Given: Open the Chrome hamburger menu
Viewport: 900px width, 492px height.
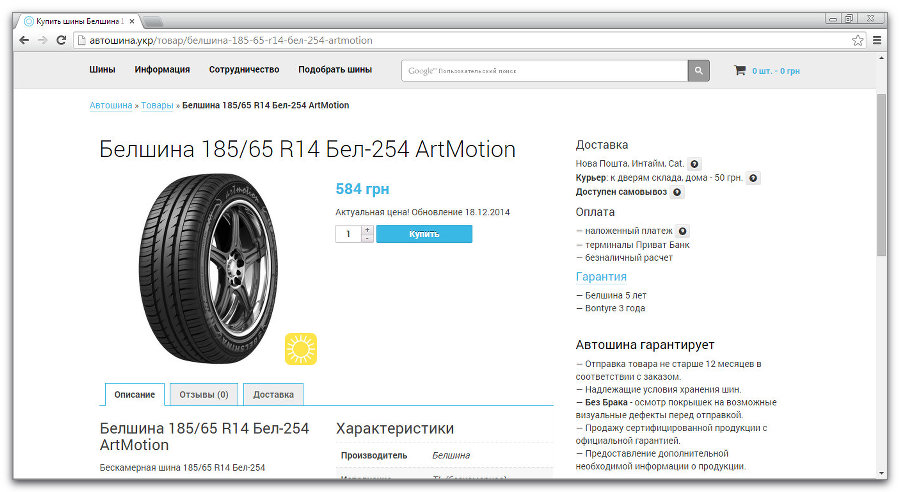Looking at the screenshot, I should tap(877, 40).
